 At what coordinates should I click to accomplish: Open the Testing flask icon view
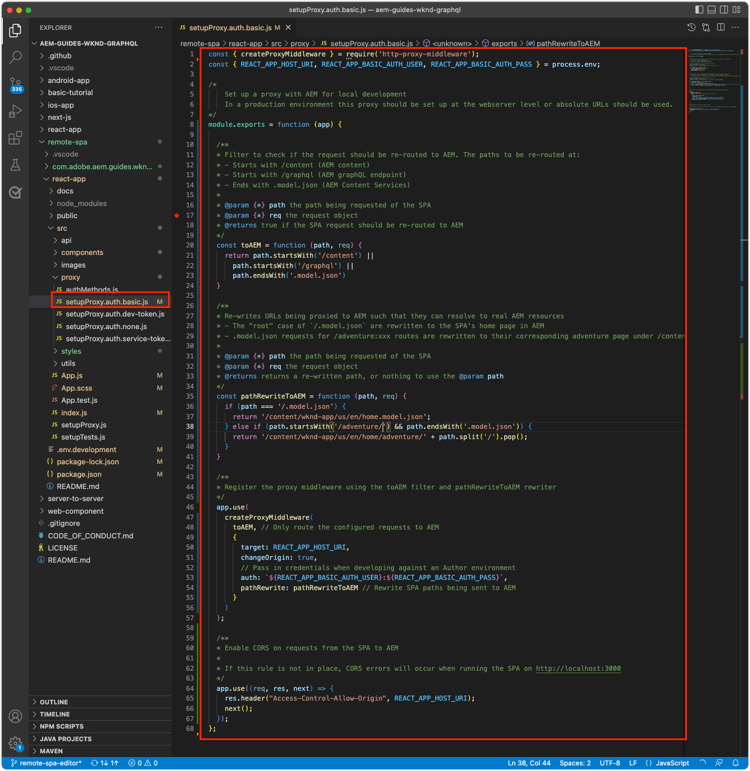click(x=15, y=166)
